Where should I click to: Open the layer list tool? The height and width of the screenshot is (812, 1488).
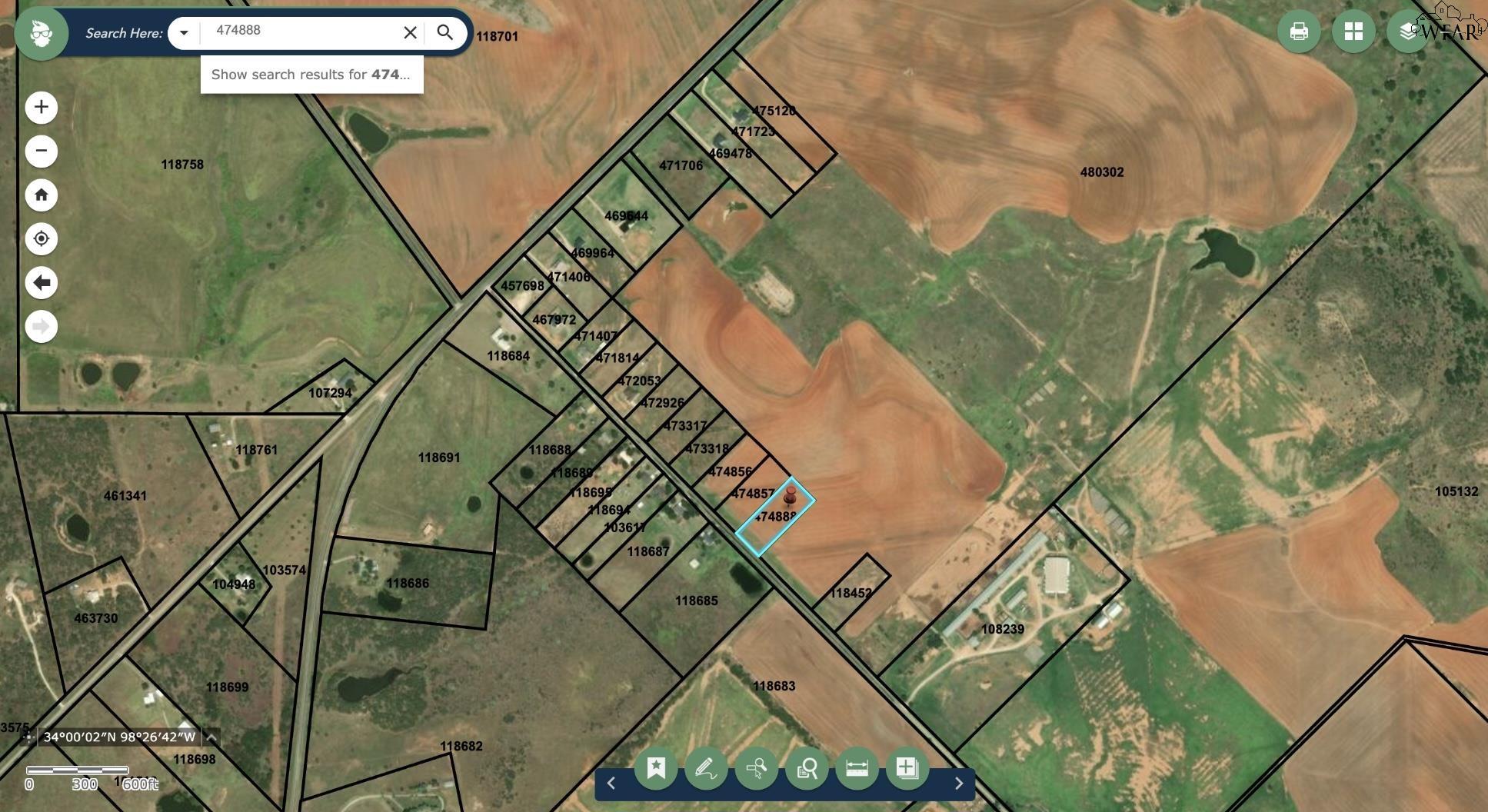point(1408,32)
